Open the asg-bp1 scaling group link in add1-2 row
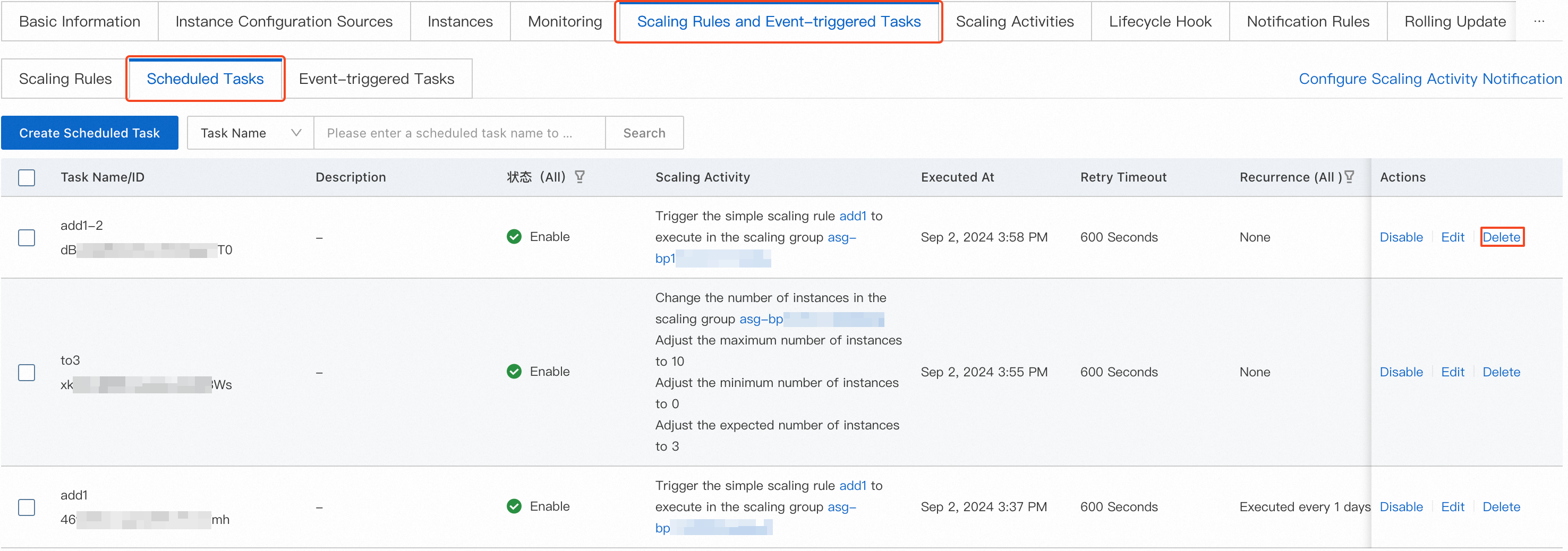 (x=755, y=247)
